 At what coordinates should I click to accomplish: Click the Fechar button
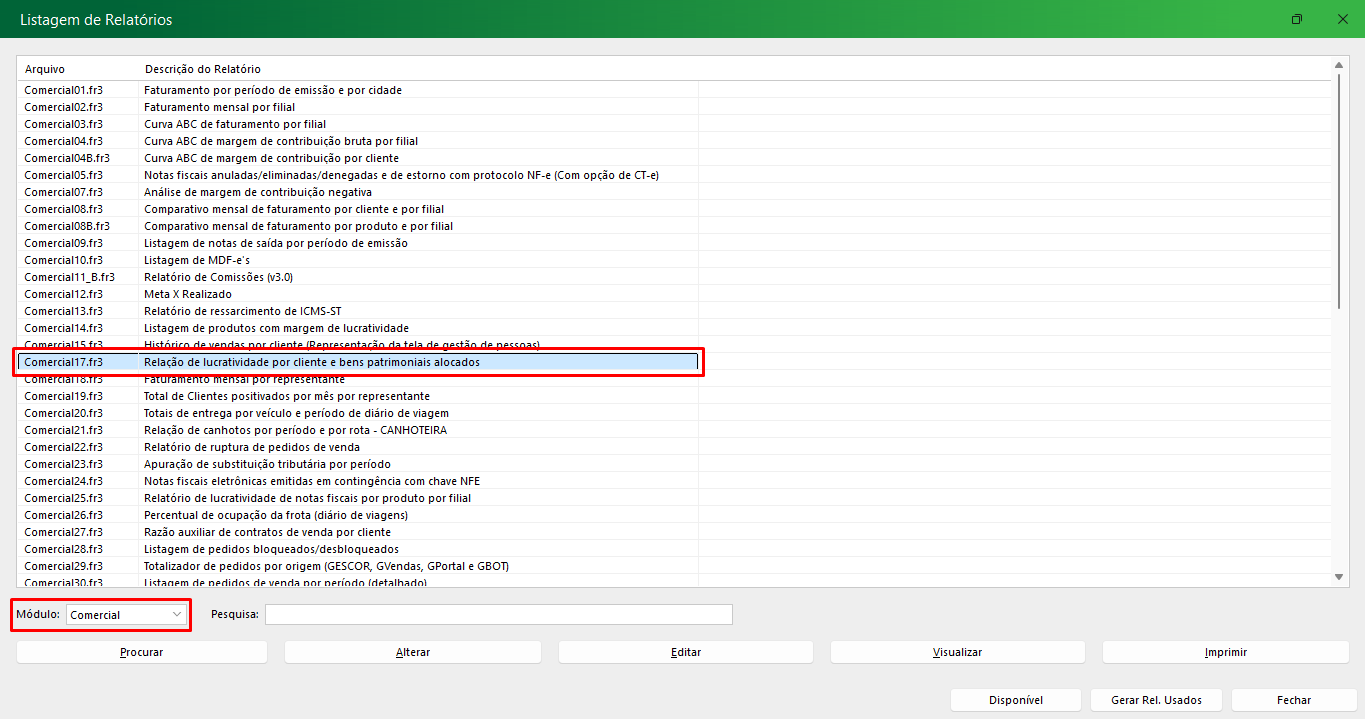pyautogui.click(x=1293, y=700)
